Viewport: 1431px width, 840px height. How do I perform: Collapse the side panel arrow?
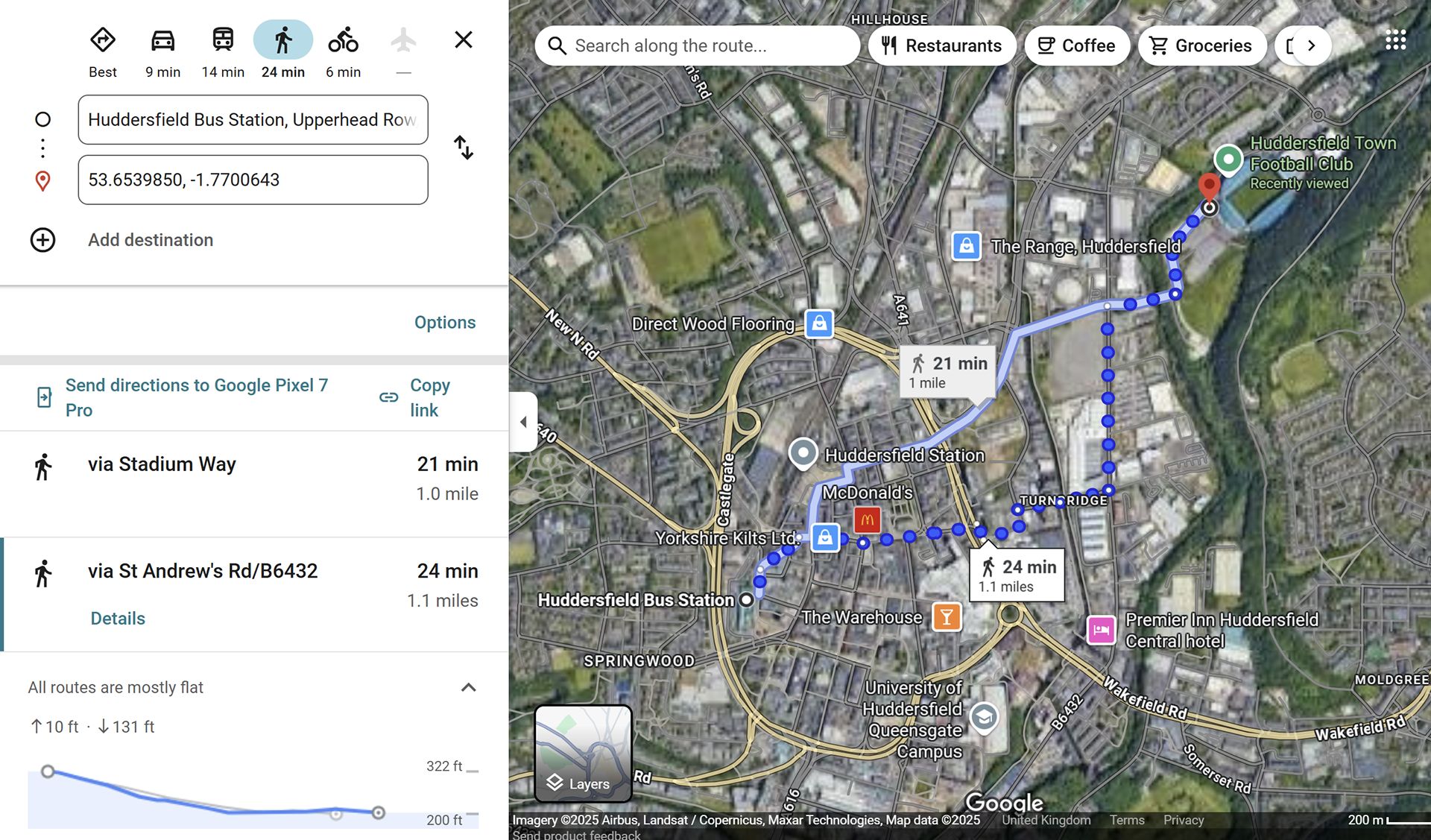pos(523,422)
